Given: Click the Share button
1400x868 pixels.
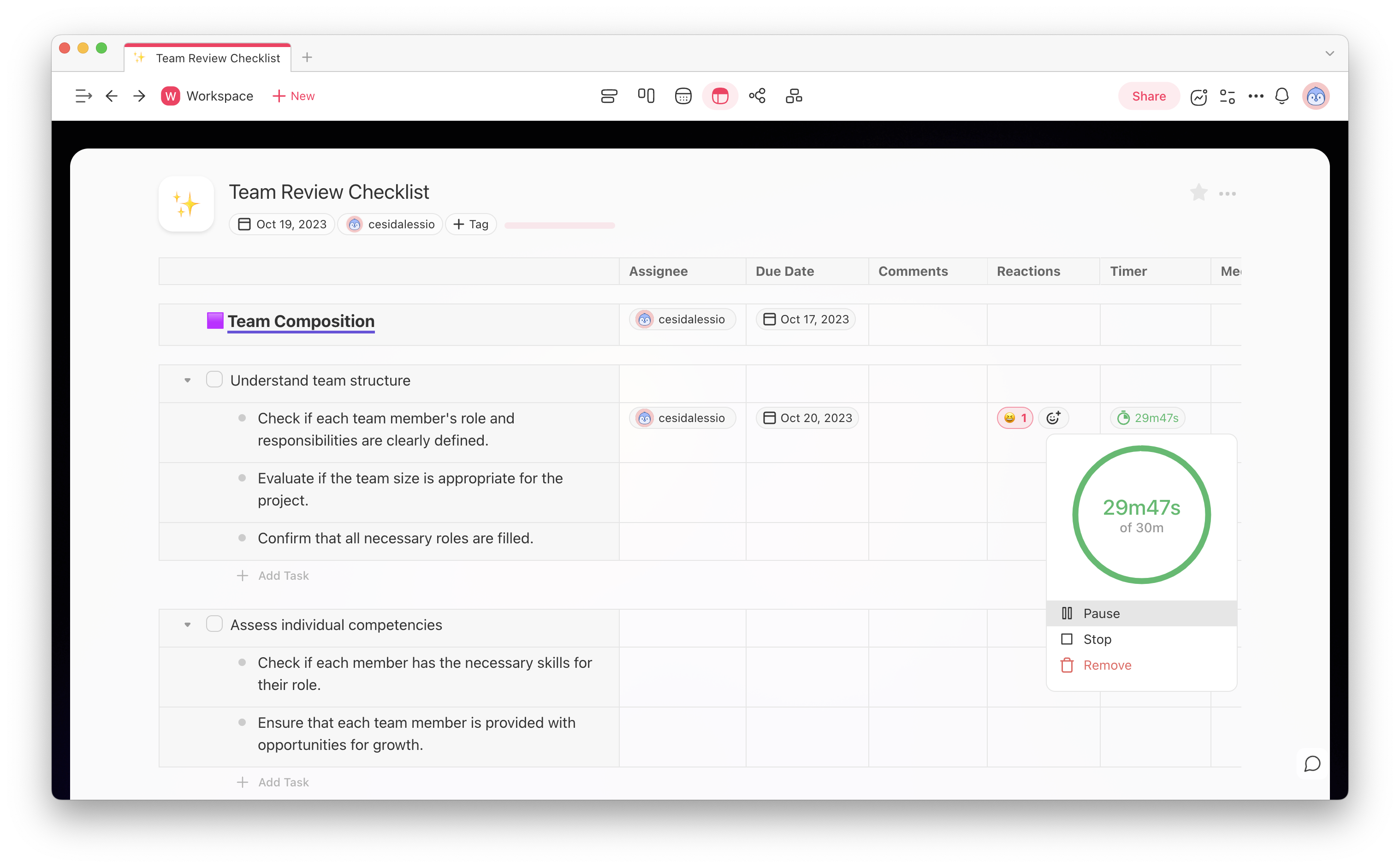Looking at the screenshot, I should pyautogui.click(x=1149, y=96).
